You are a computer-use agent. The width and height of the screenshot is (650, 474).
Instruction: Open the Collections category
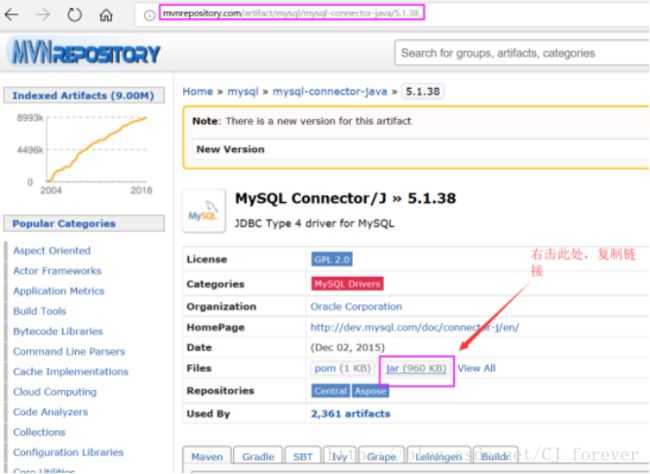[x=39, y=432]
